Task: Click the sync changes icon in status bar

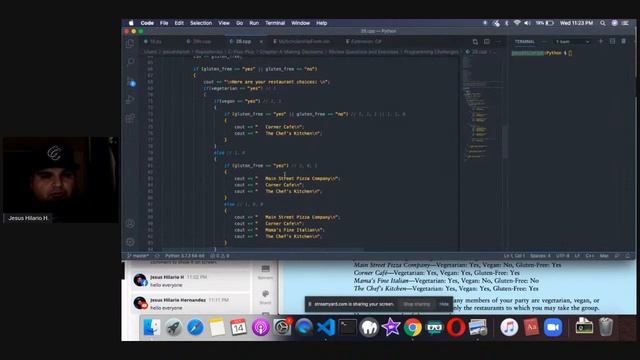Action: click(x=157, y=256)
